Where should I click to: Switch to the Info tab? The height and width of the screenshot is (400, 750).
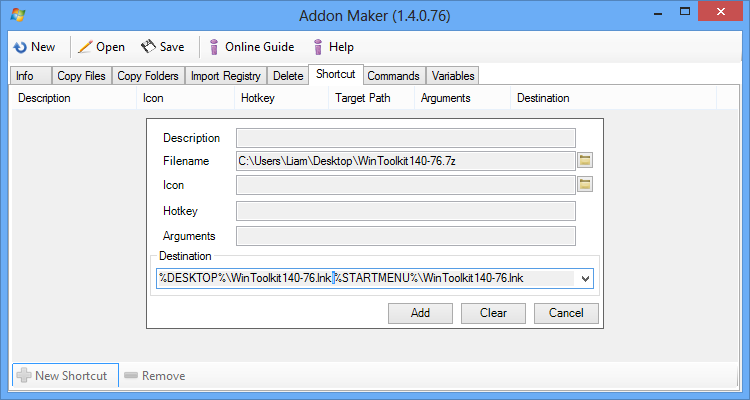pos(31,76)
